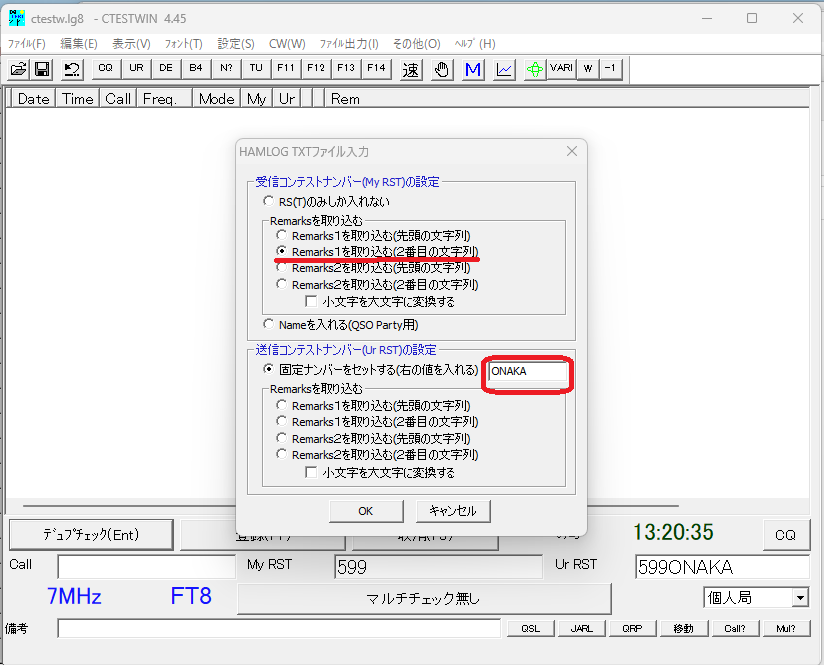
Task: Open the 表示(V) menu
Action: (131, 44)
